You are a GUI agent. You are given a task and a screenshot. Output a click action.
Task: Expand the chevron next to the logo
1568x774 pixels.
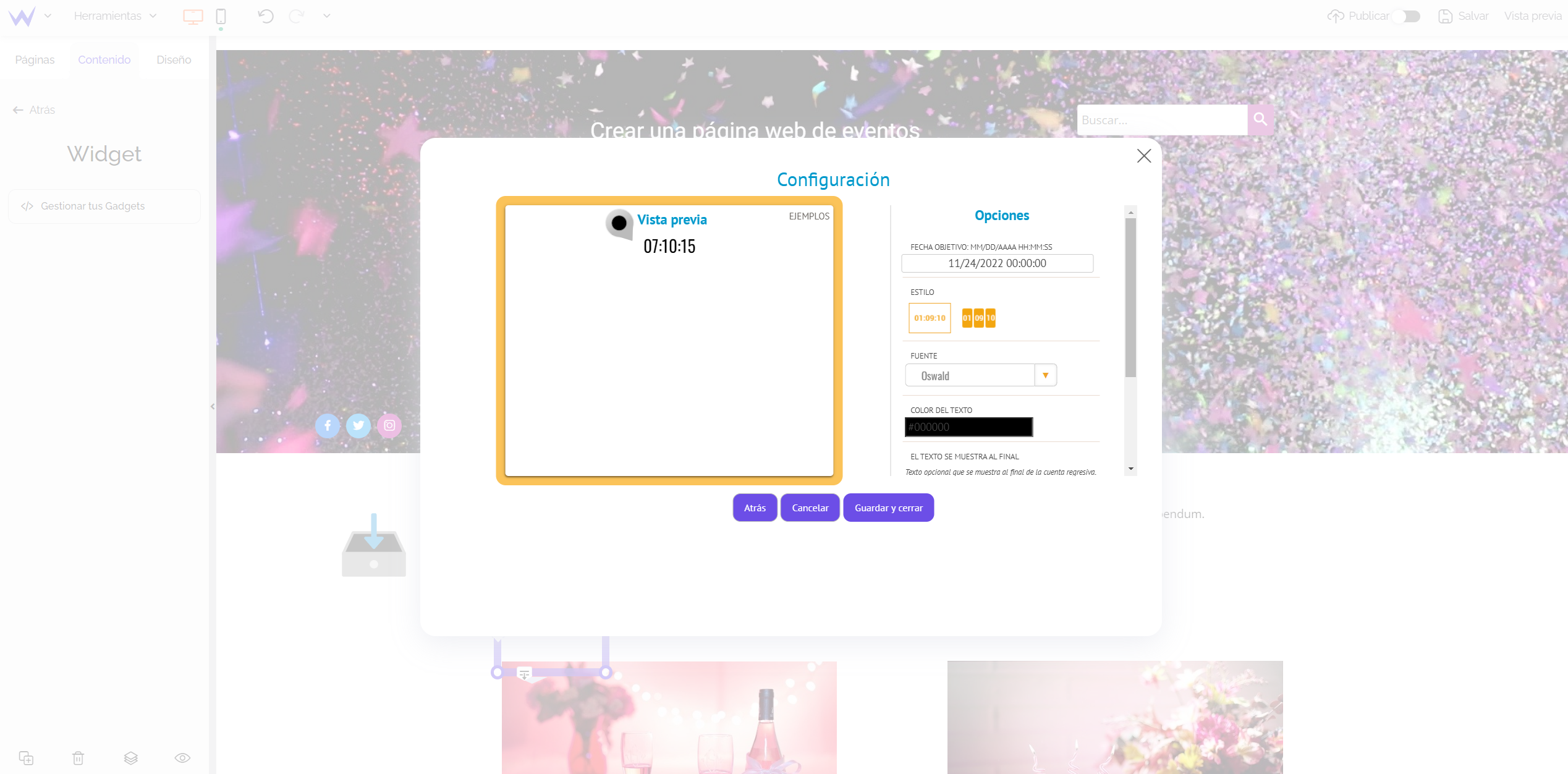click(x=48, y=16)
